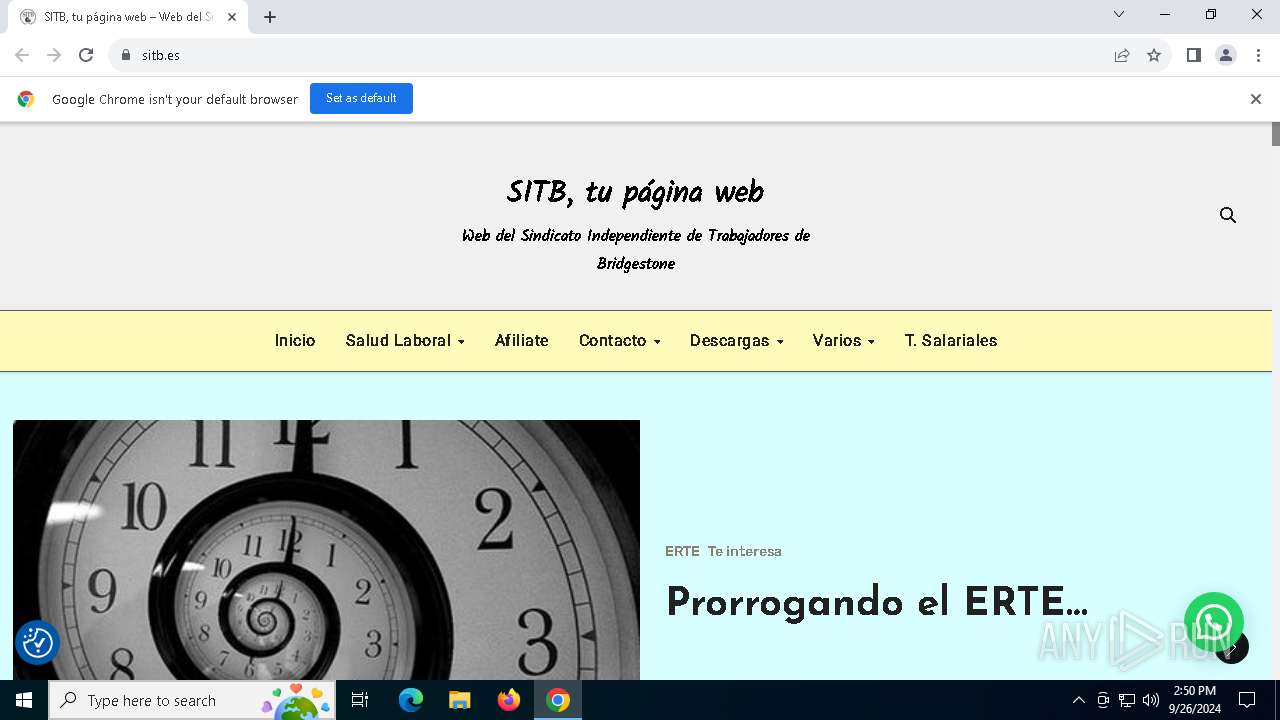Click the Windows taskbar search box
The width and height of the screenshot is (1280, 720).
coord(192,700)
